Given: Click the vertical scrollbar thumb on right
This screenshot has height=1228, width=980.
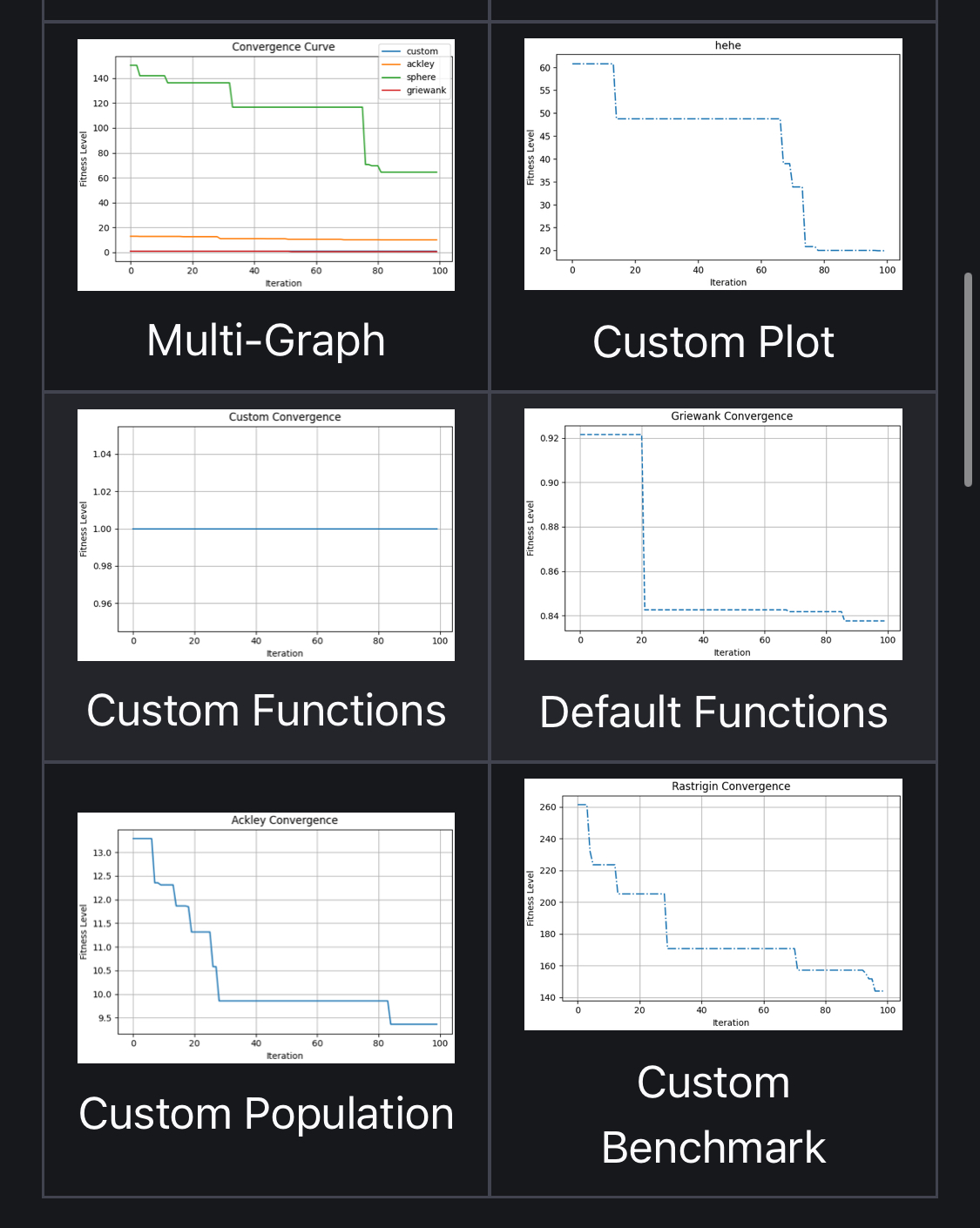Looking at the screenshot, I should click(x=968, y=380).
